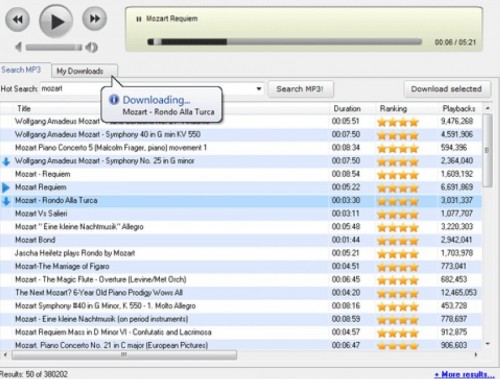
Task: Click the 00:07:50 duration on the Symphony 40 row
Action: [346, 134]
